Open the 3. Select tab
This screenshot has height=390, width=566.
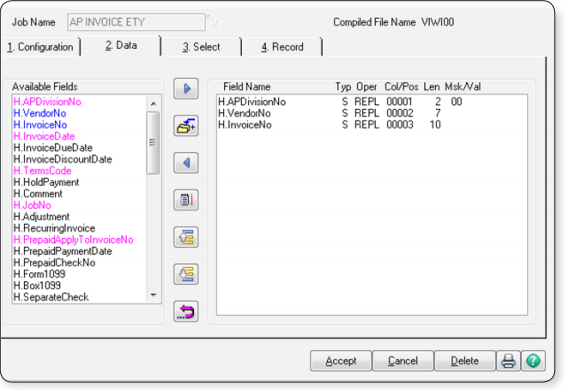(x=201, y=47)
